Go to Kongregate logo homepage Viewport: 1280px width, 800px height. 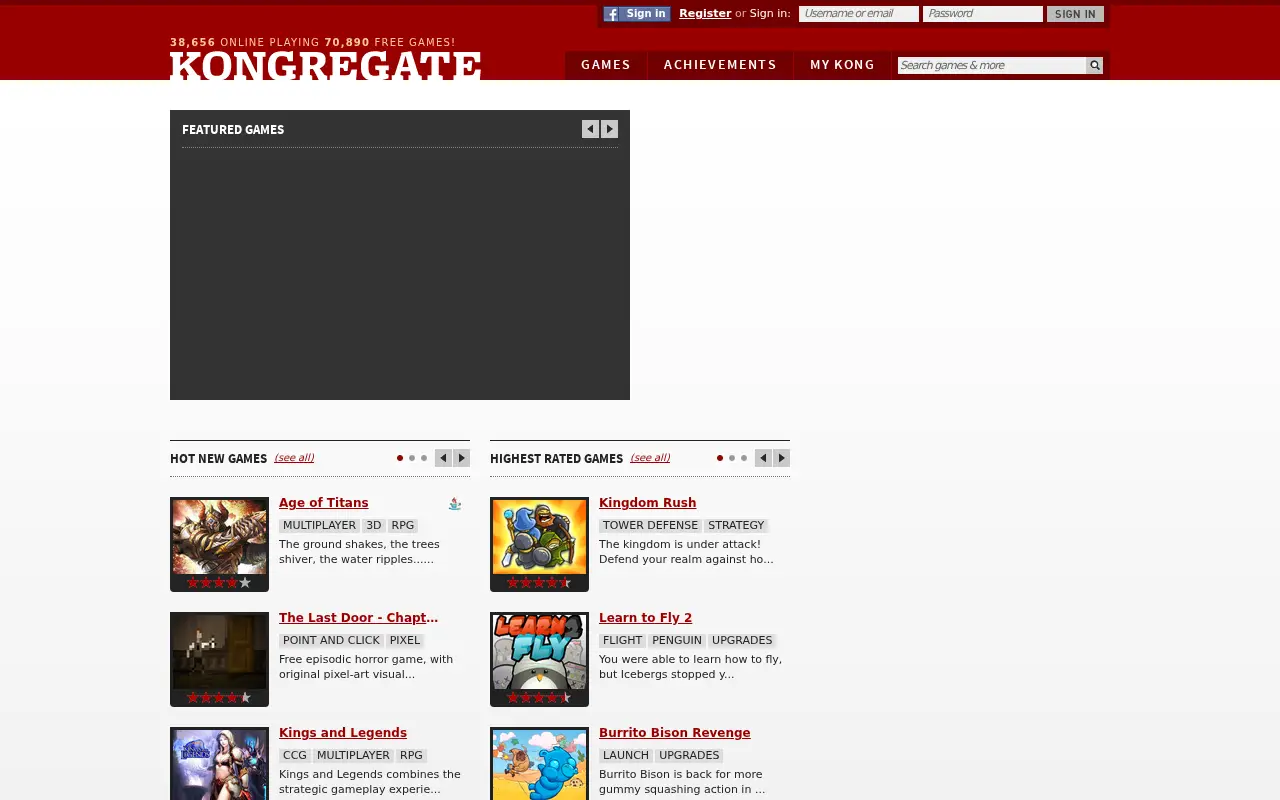[326, 65]
